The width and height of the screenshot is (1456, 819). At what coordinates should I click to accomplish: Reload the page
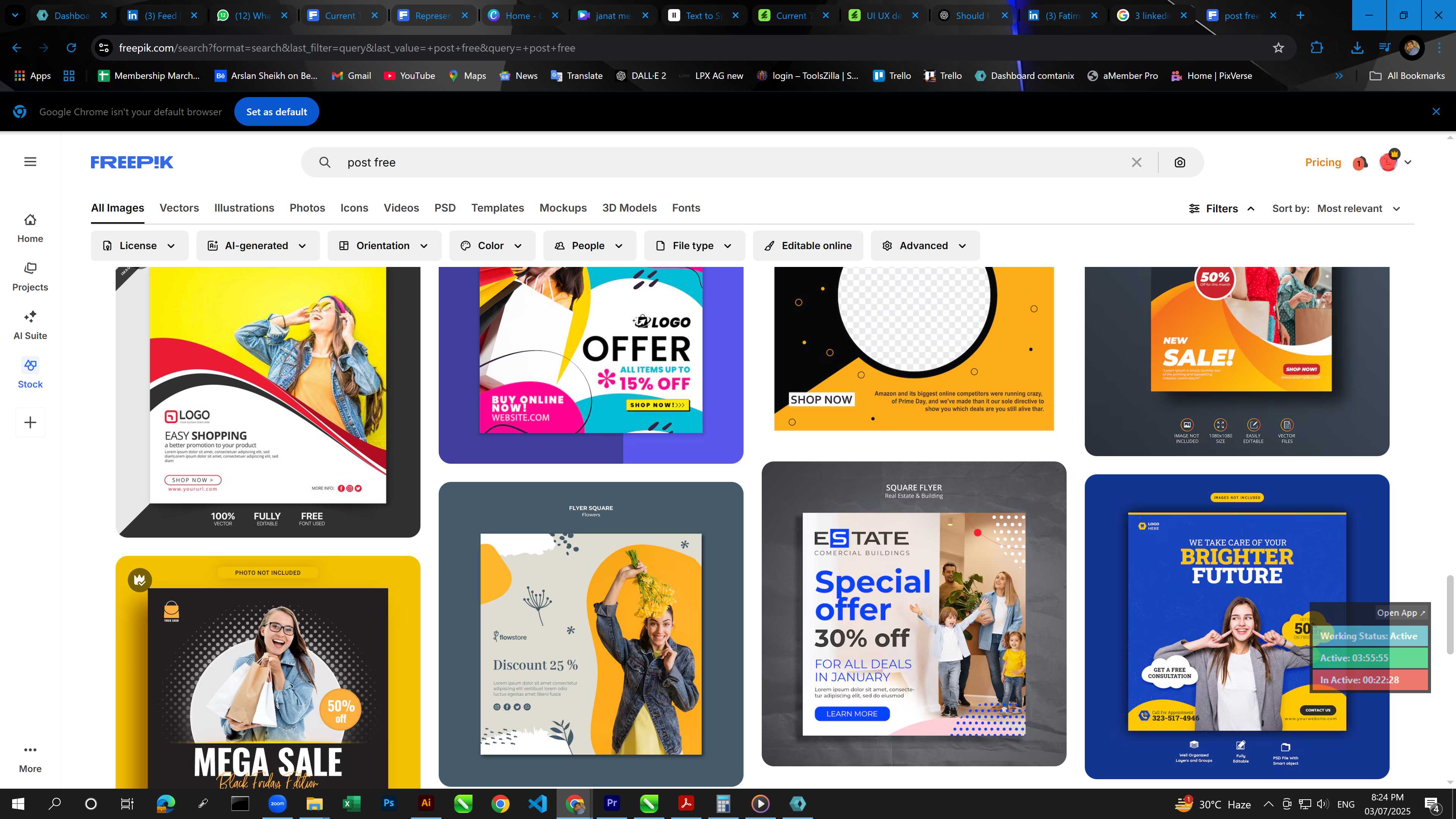pos(71,48)
